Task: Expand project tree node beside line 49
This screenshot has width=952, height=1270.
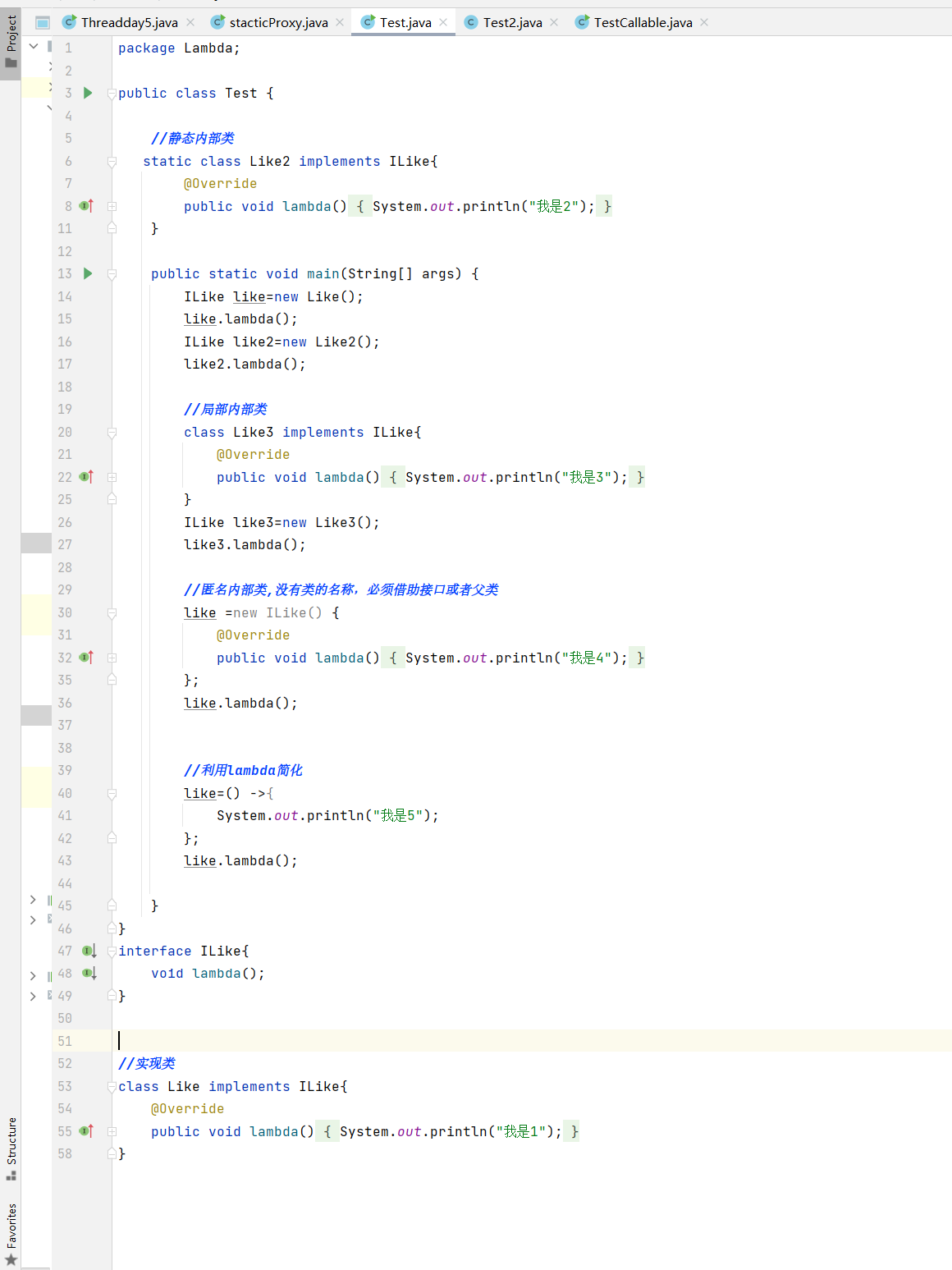Action: tap(33, 996)
